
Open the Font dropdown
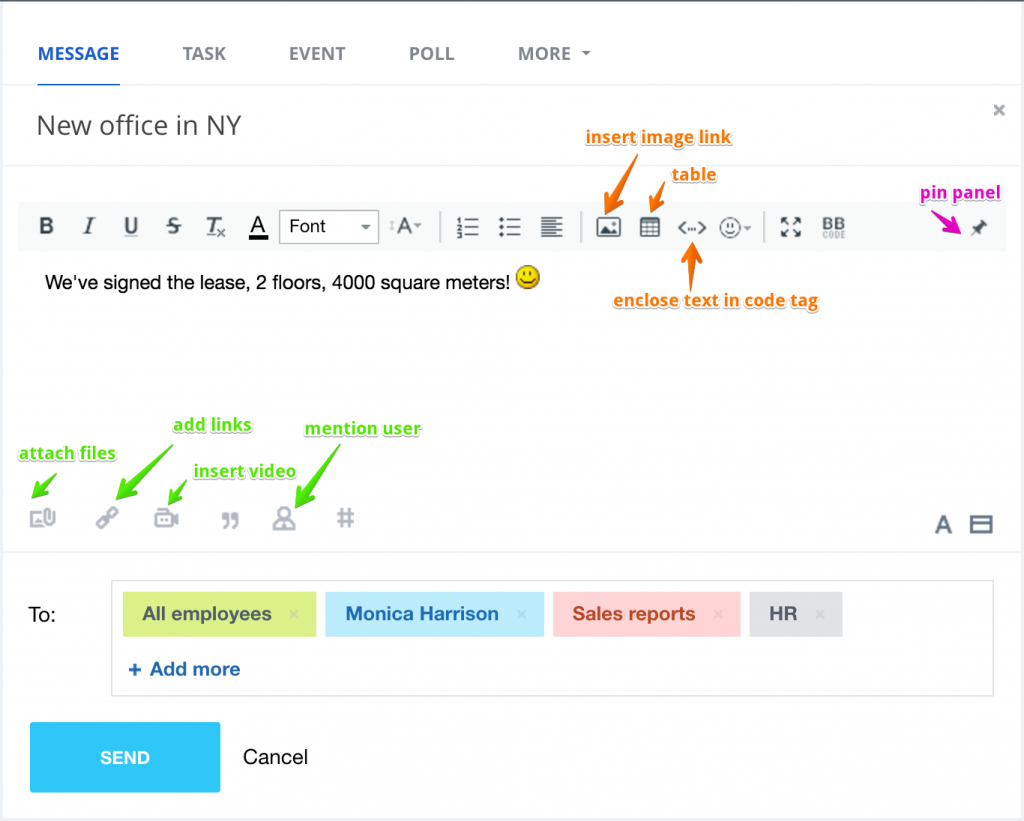[x=328, y=226]
